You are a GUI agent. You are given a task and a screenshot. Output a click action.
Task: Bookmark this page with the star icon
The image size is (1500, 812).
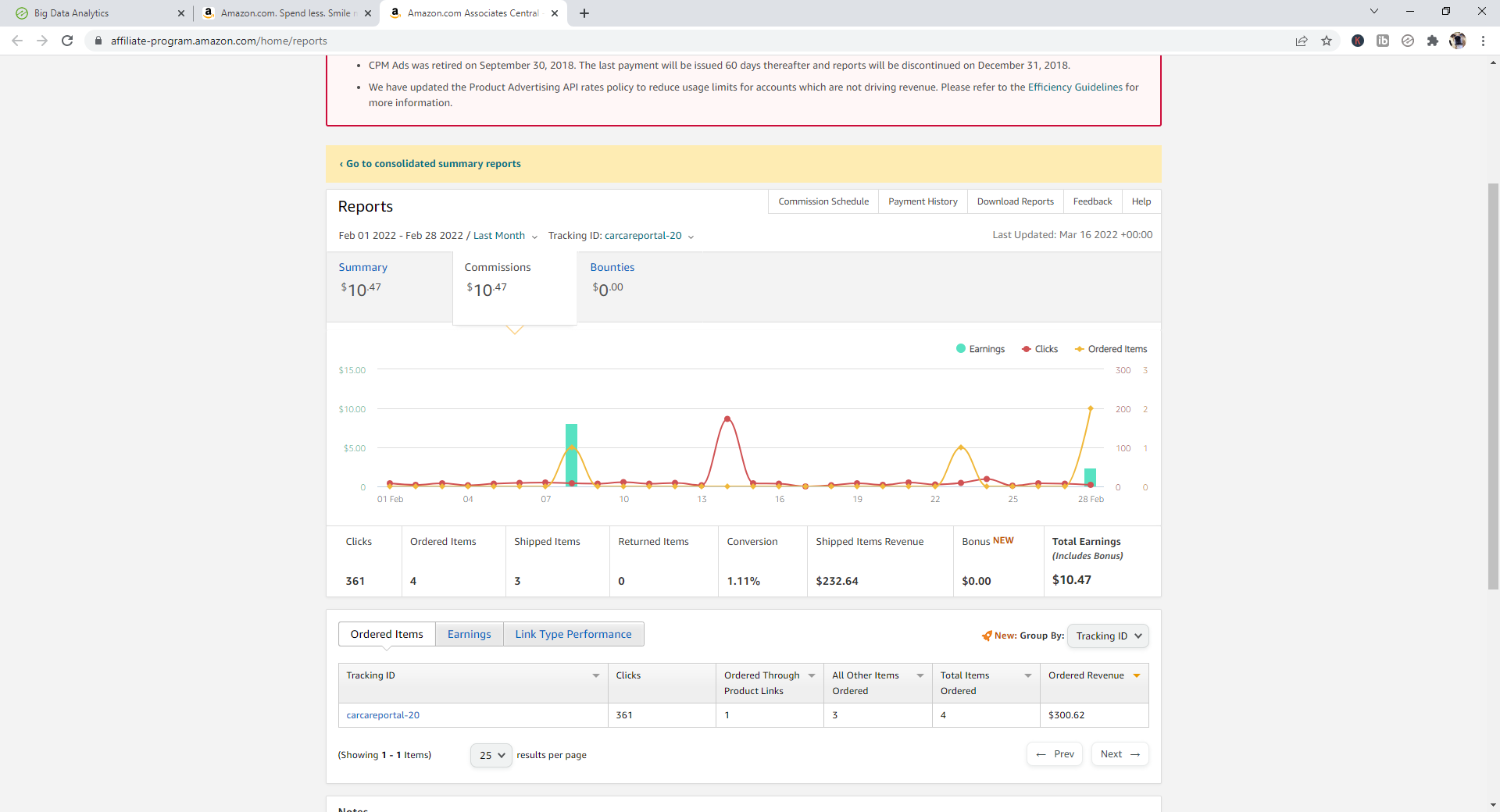point(1327,41)
